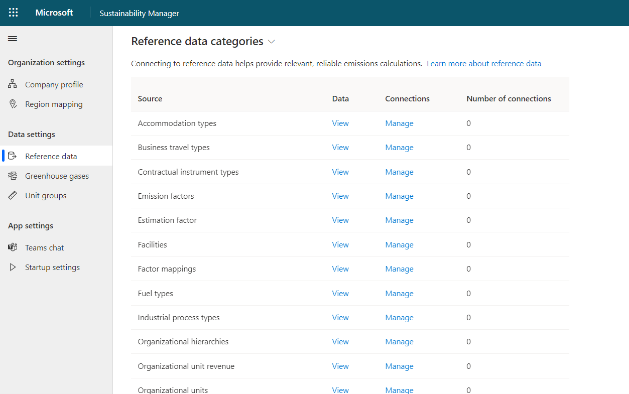Manage connections for Facilities
The image size is (629, 394).
point(399,245)
